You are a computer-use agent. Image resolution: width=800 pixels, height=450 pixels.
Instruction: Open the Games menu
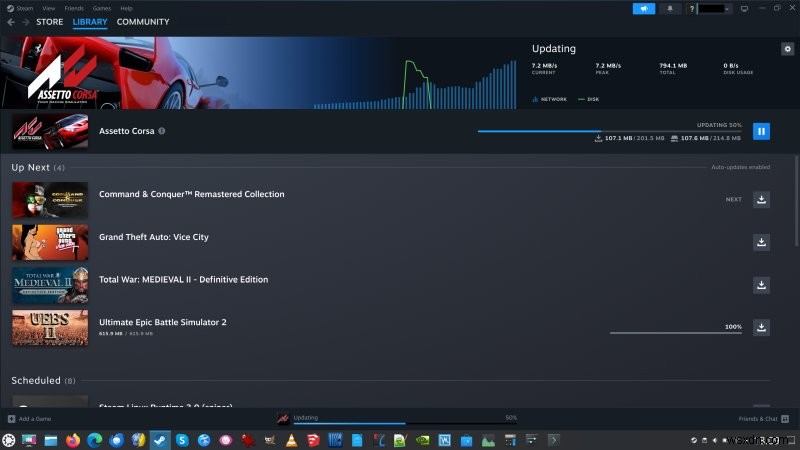[102, 8]
